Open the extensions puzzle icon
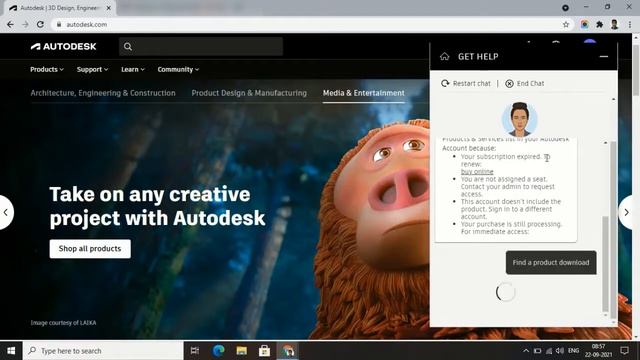Screen dimensions: 640x360 [x=600, y=24]
